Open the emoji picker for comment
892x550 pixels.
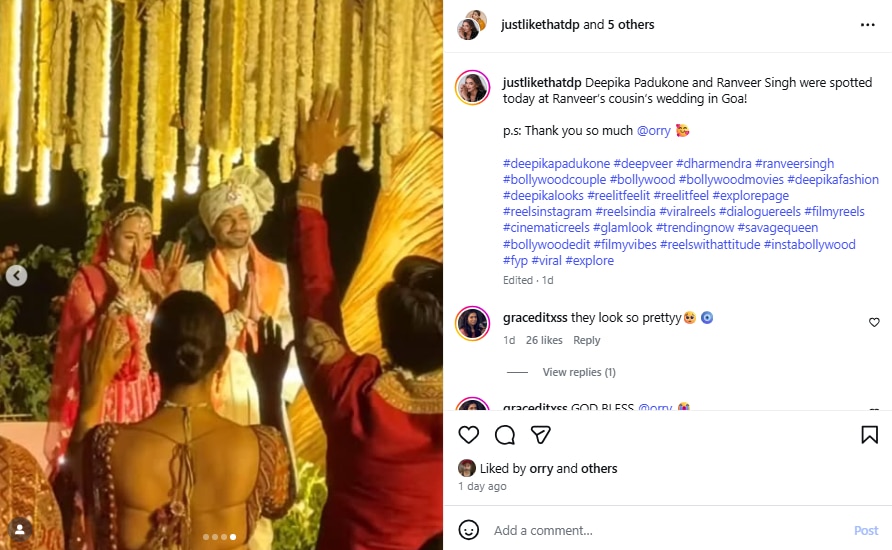[468, 530]
